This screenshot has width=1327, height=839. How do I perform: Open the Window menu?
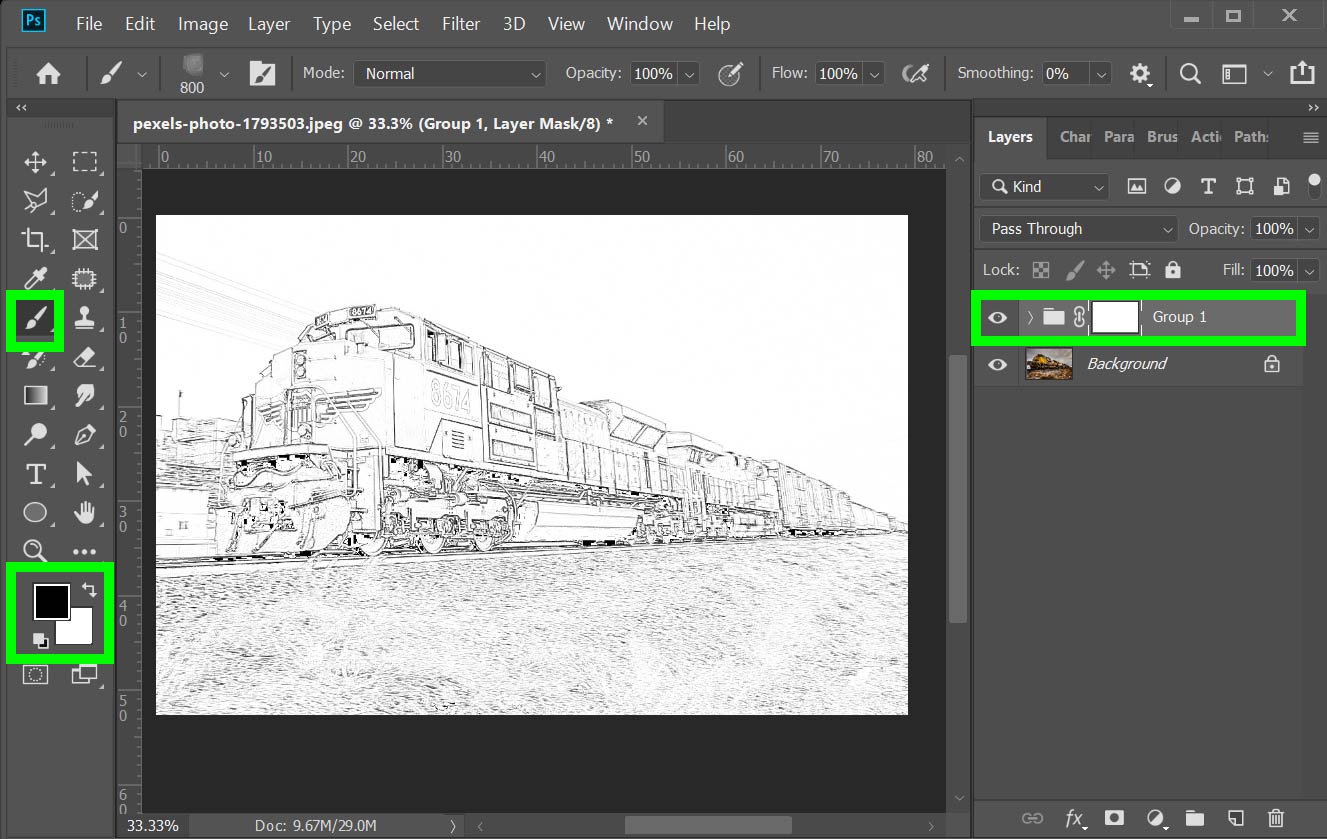[640, 23]
